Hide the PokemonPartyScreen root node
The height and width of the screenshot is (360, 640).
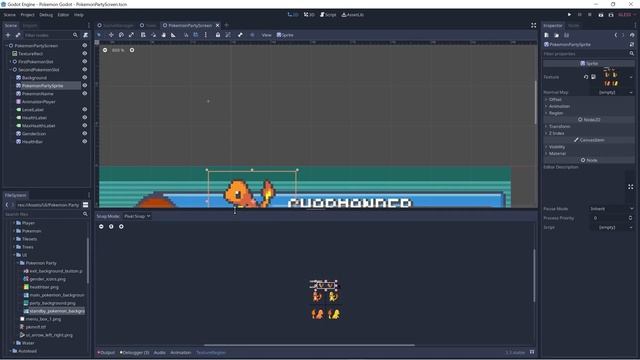coord(84,46)
